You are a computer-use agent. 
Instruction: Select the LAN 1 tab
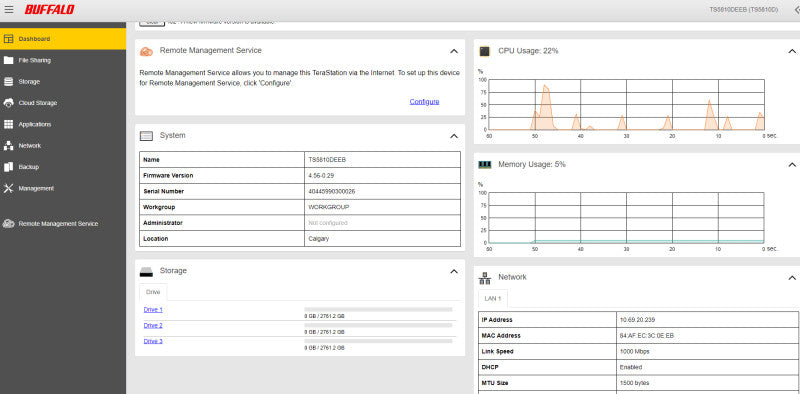coord(493,298)
